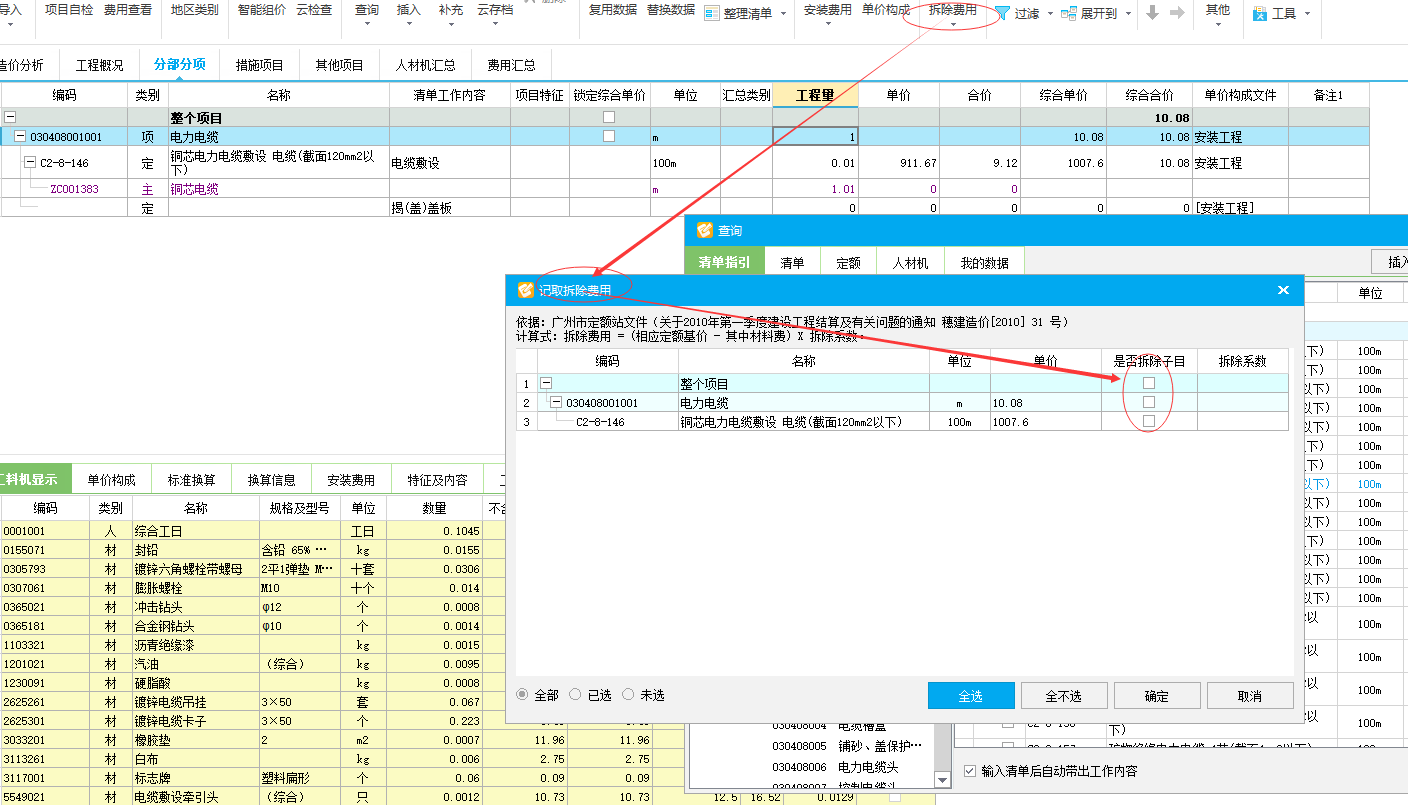1408x805 pixels.
Task: Open the 工具 dropdown arrow
Action: coord(1307,14)
